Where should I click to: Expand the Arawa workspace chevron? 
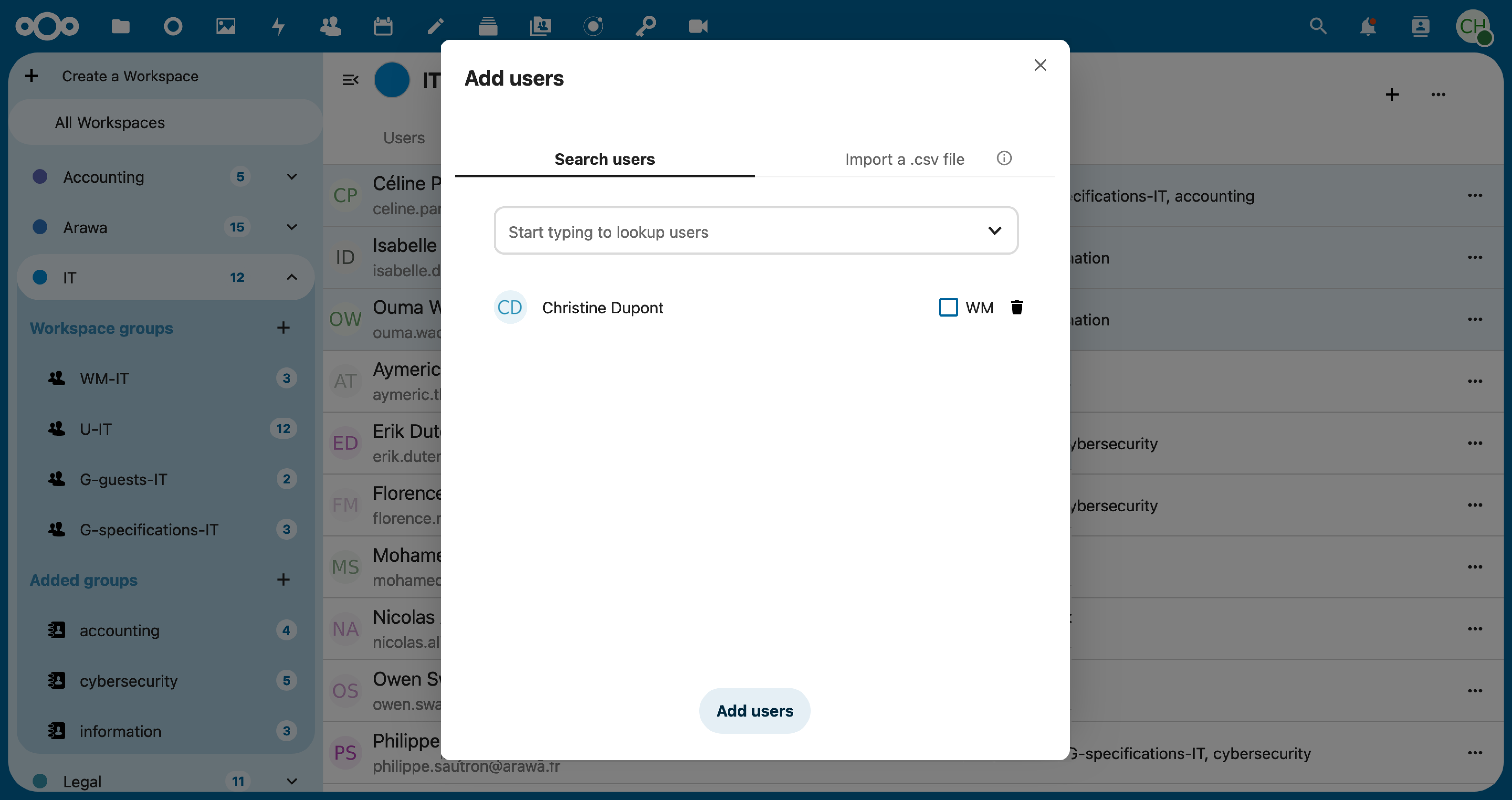292,227
